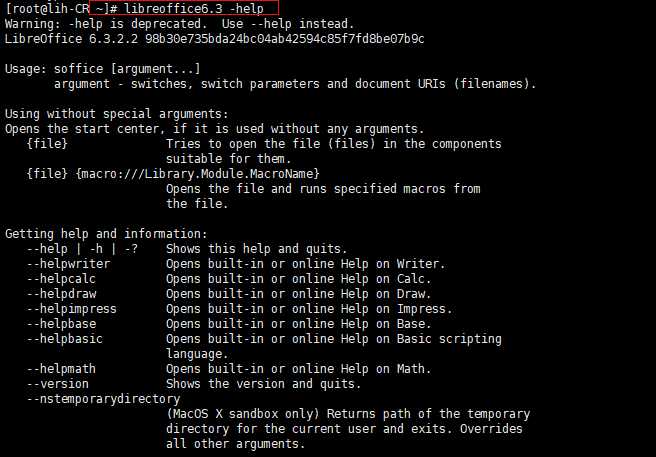The height and width of the screenshot is (457, 656).
Task: Click the 'Using without special arguments:' heading
Action: coord(117,114)
